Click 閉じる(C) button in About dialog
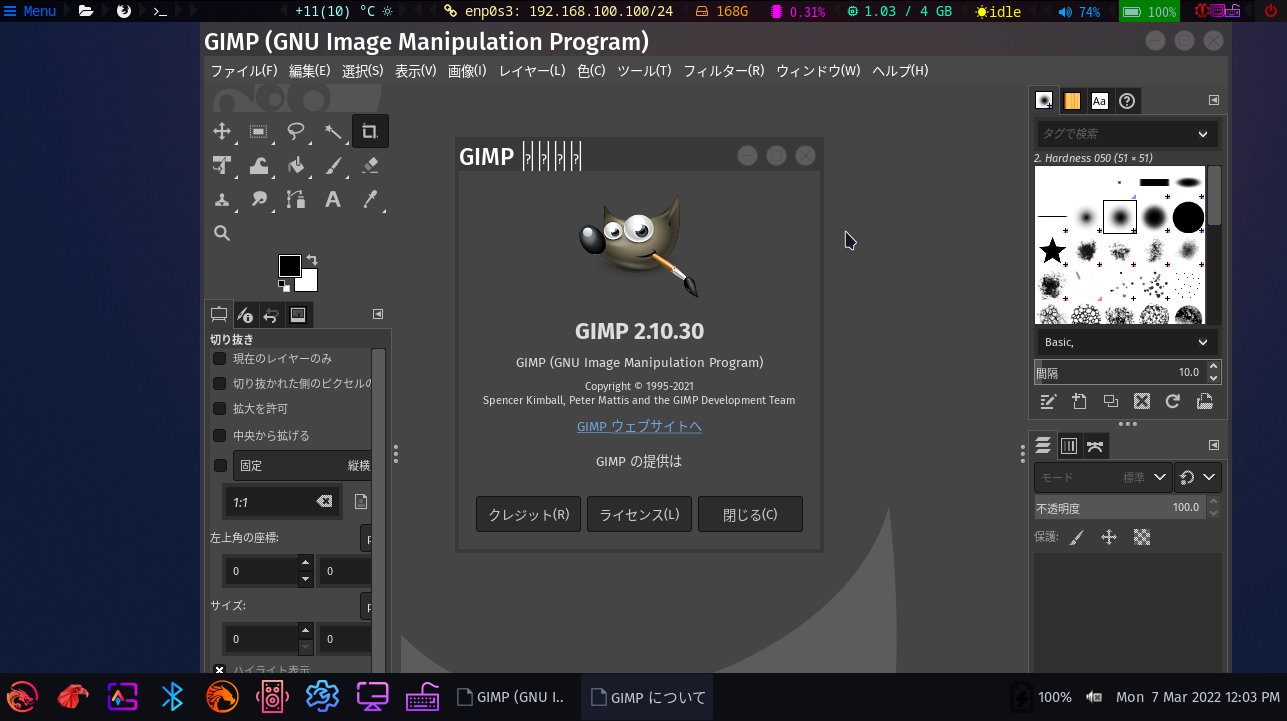Image resolution: width=1287 pixels, height=721 pixels. (x=750, y=514)
